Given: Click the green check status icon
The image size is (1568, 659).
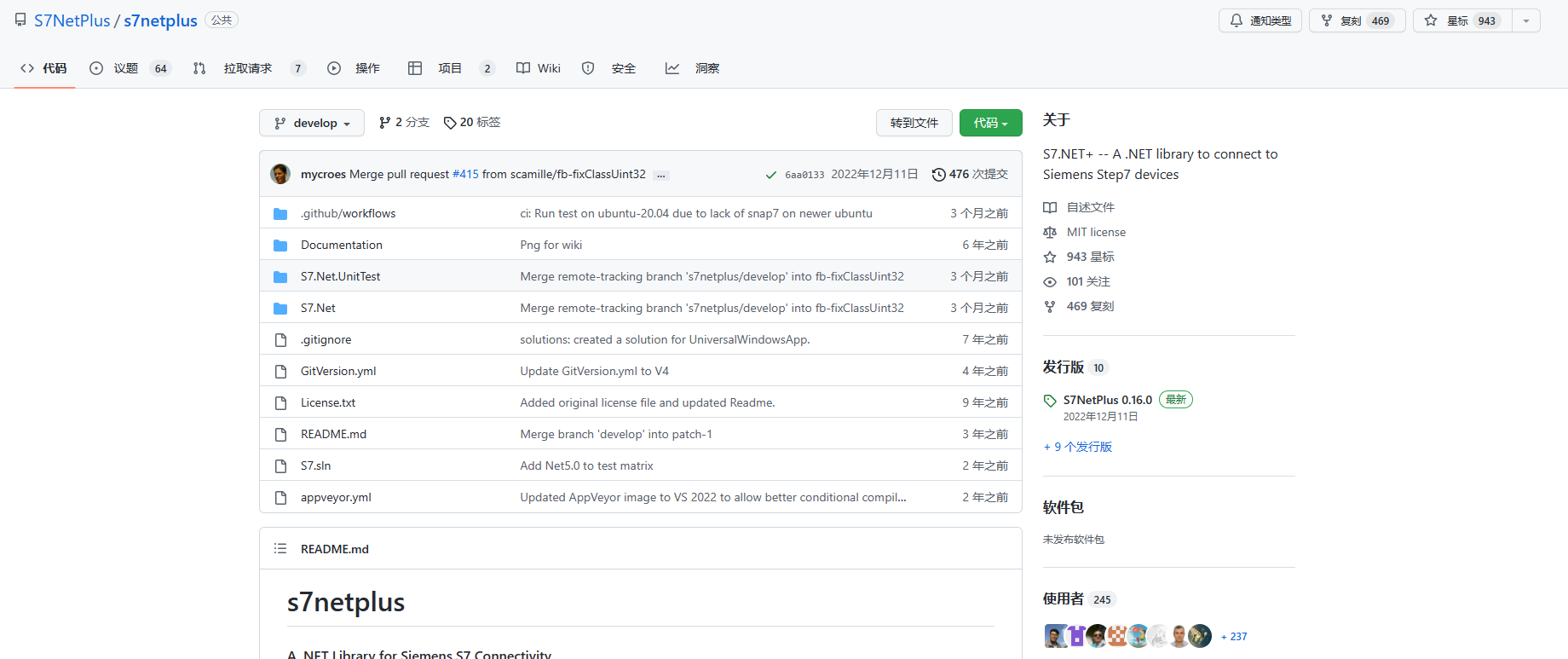Looking at the screenshot, I should [x=771, y=175].
